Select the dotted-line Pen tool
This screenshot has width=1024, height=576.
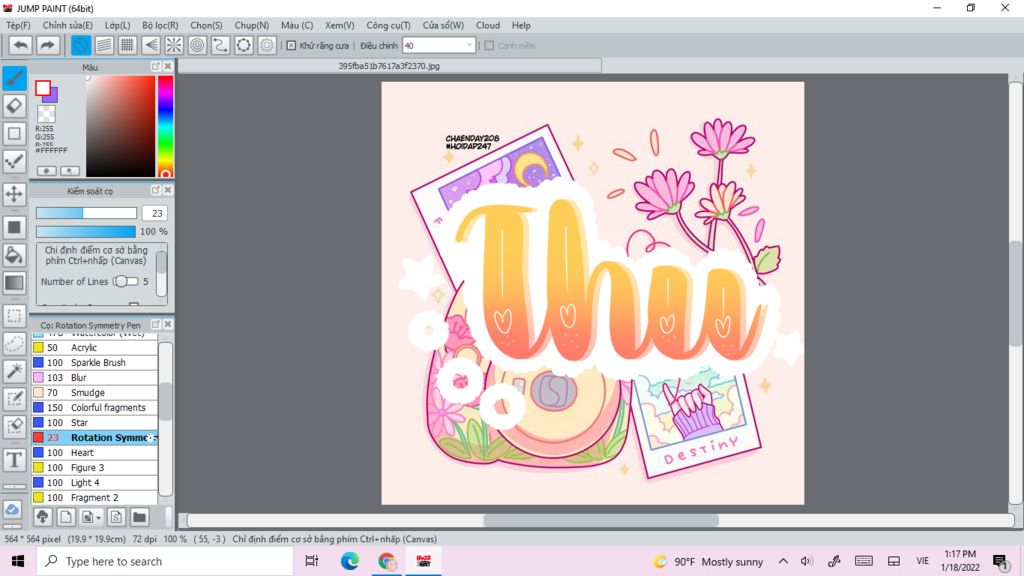point(14,161)
